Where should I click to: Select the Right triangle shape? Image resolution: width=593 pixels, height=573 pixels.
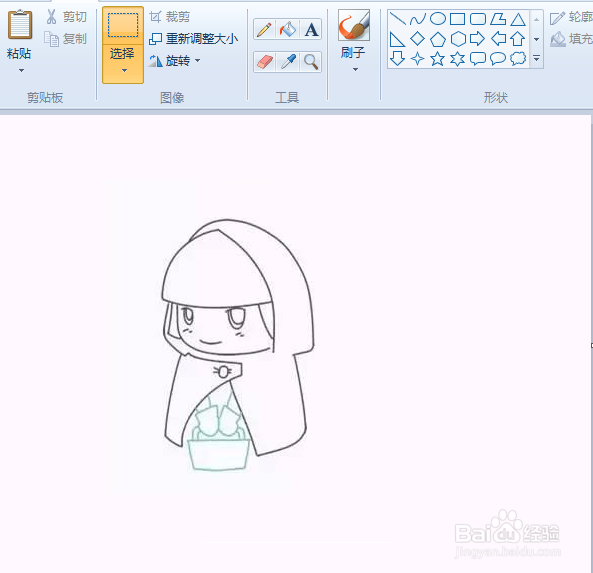pos(397,39)
